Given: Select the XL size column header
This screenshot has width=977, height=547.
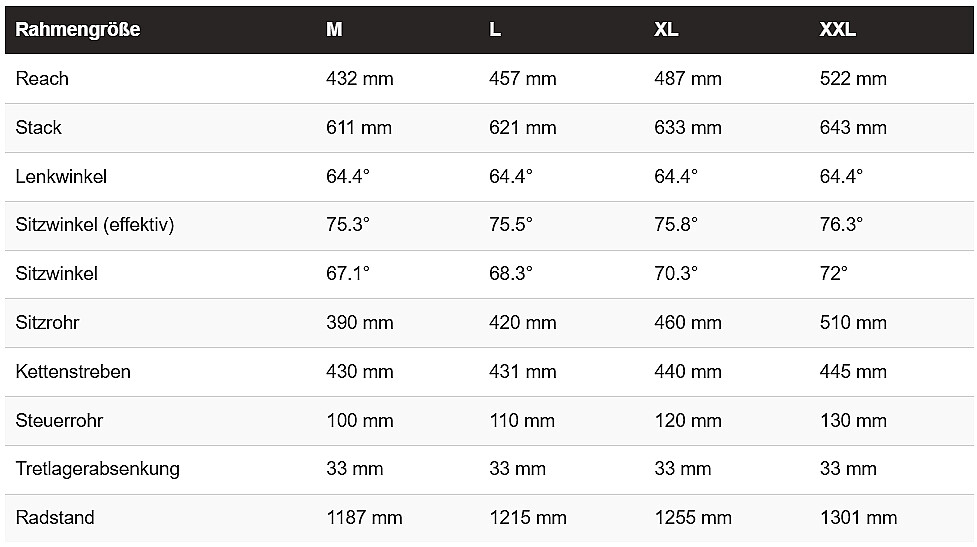Looking at the screenshot, I should (666, 30).
